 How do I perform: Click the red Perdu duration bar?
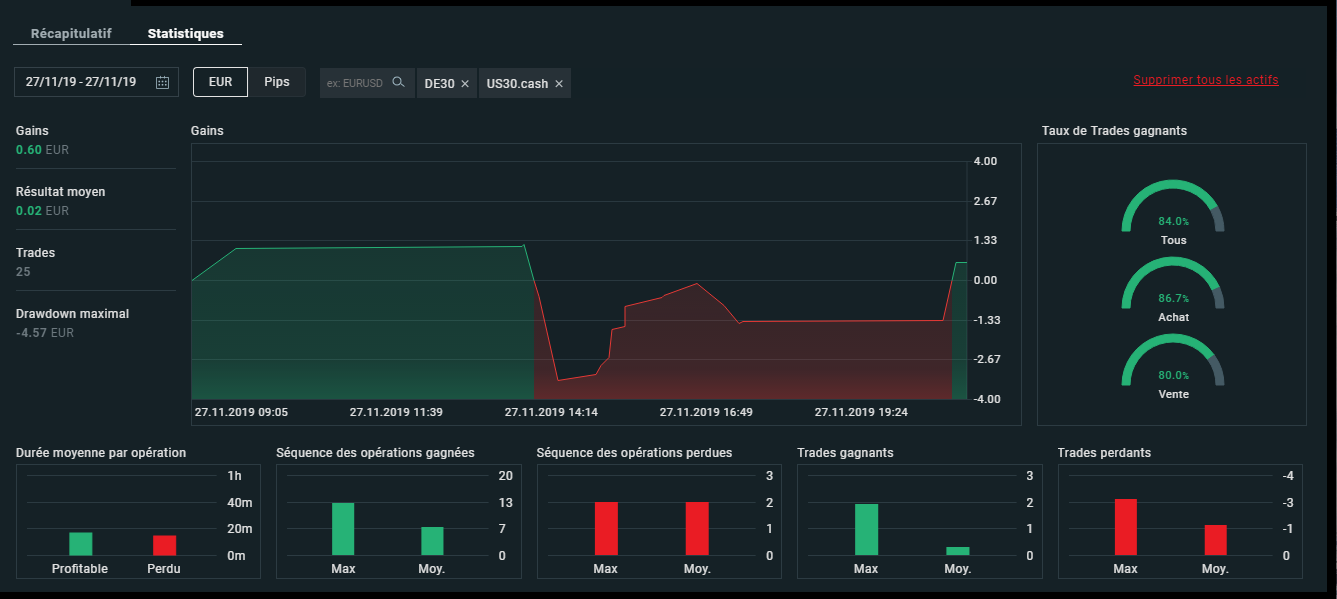coord(164,545)
